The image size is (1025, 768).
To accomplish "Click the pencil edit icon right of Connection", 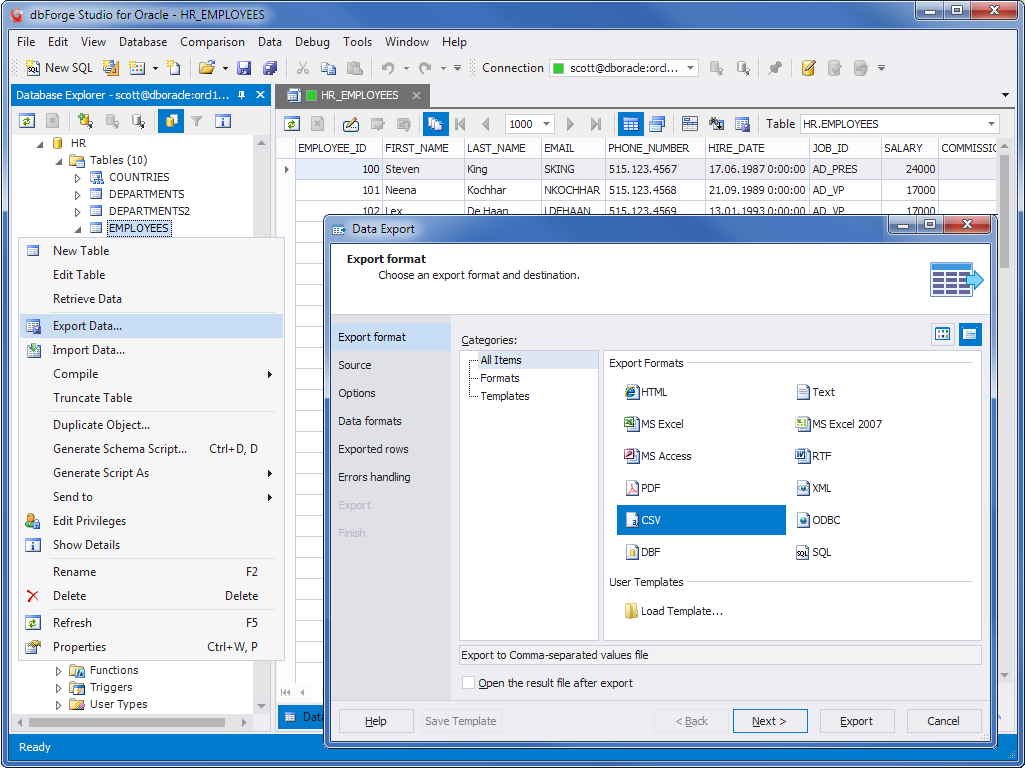I will 809,68.
